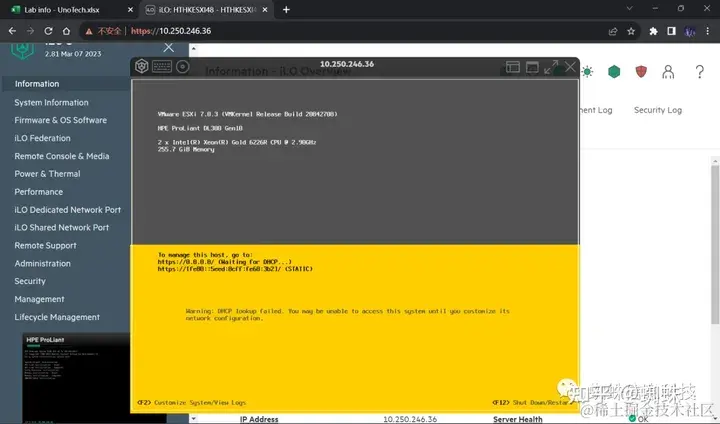Share this page from address bar
This screenshot has width=720, height=424.
coord(613,31)
